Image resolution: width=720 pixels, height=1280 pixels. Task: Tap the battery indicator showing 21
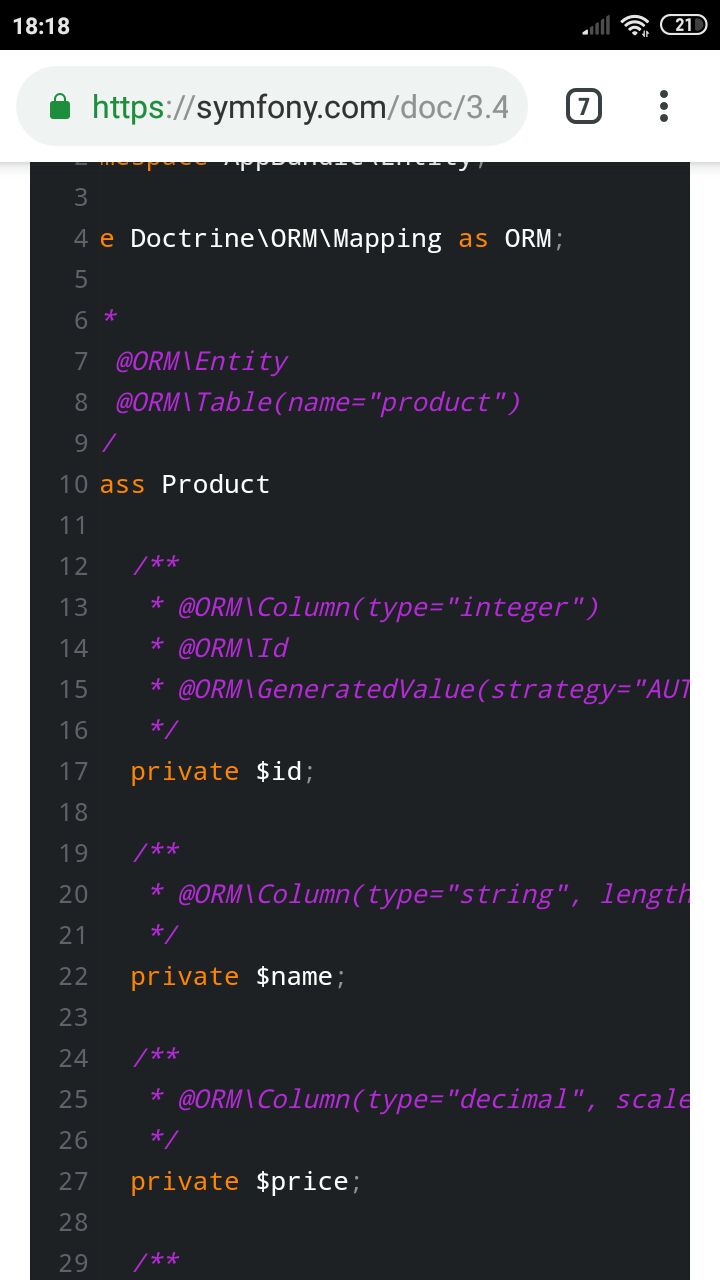(684, 26)
